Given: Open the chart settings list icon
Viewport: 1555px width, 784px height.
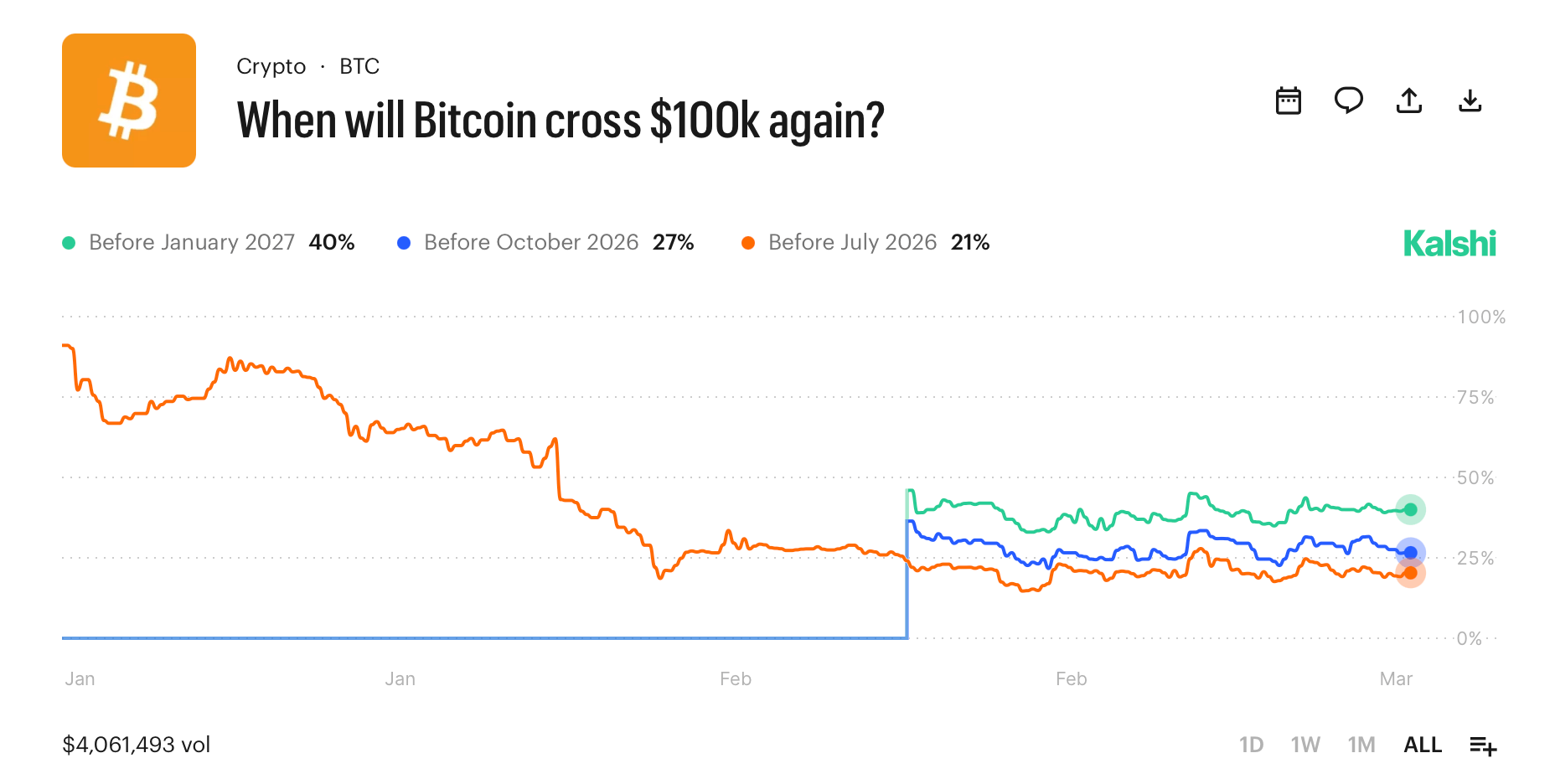Looking at the screenshot, I should 1483,744.
